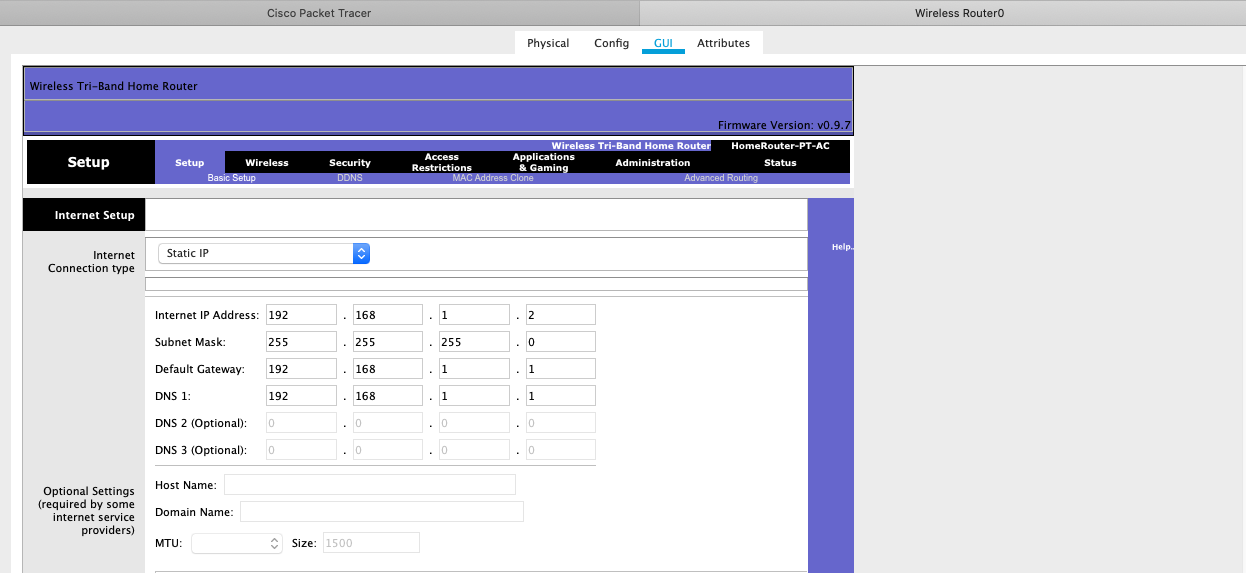Click third octet of Internet IP Address
The width and height of the screenshot is (1246, 573).
475,314
